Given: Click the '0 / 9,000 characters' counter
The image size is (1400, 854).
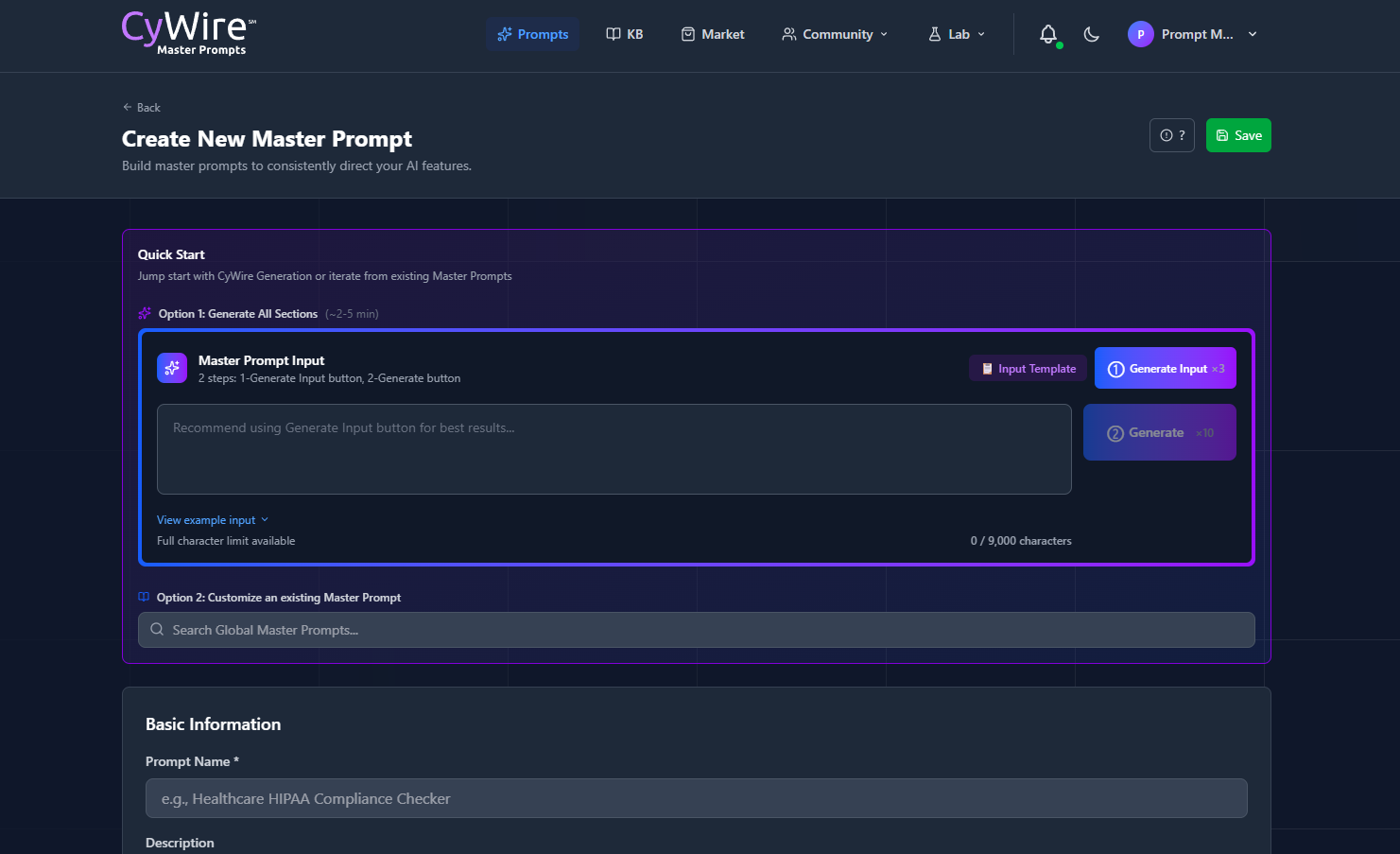Looking at the screenshot, I should pyautogui.click(x=1021, y=541).
